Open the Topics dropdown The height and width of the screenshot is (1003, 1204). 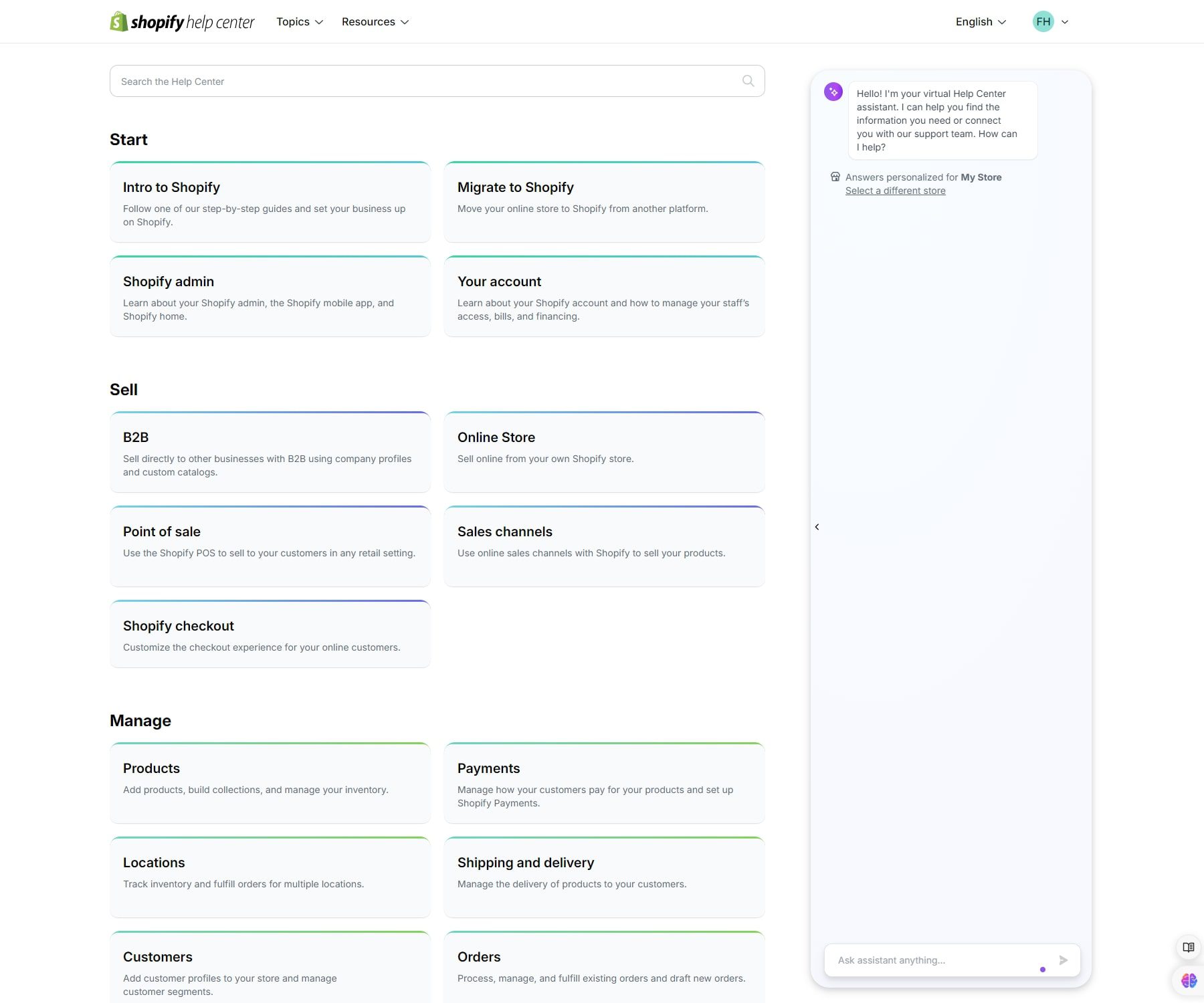[298, 21]
